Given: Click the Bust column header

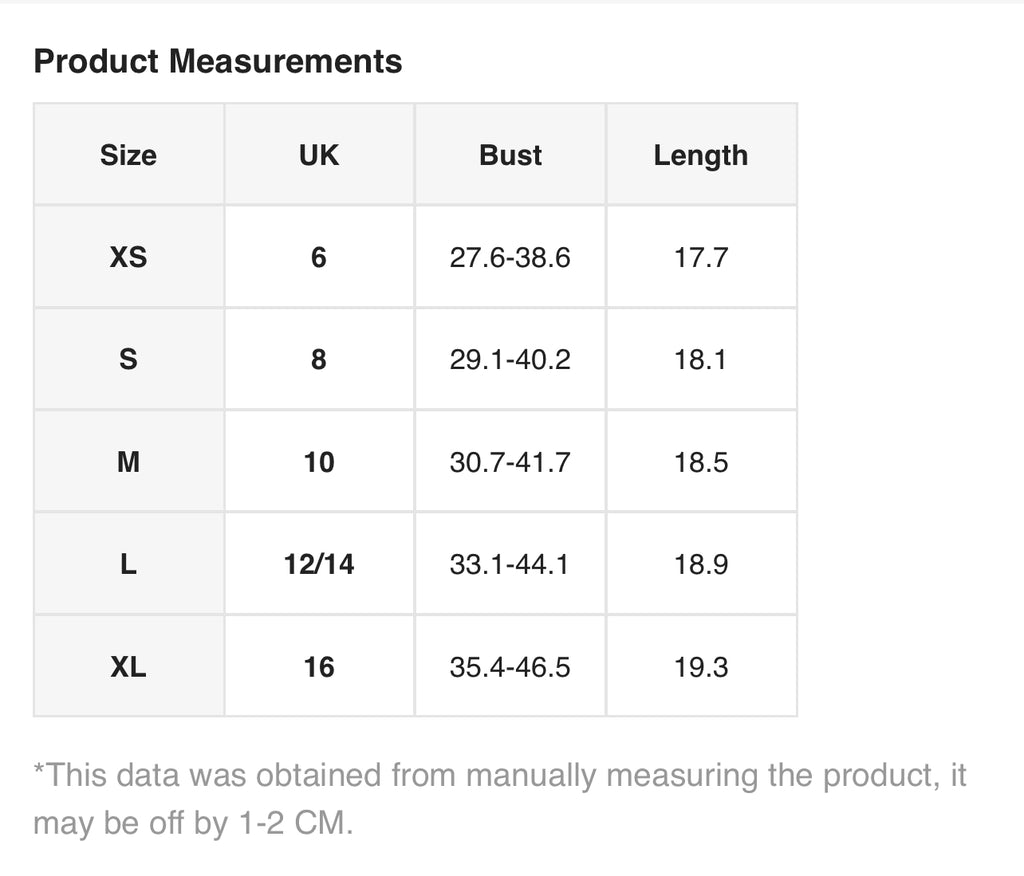Looking at the screenshot, I should tap(510, 155).
